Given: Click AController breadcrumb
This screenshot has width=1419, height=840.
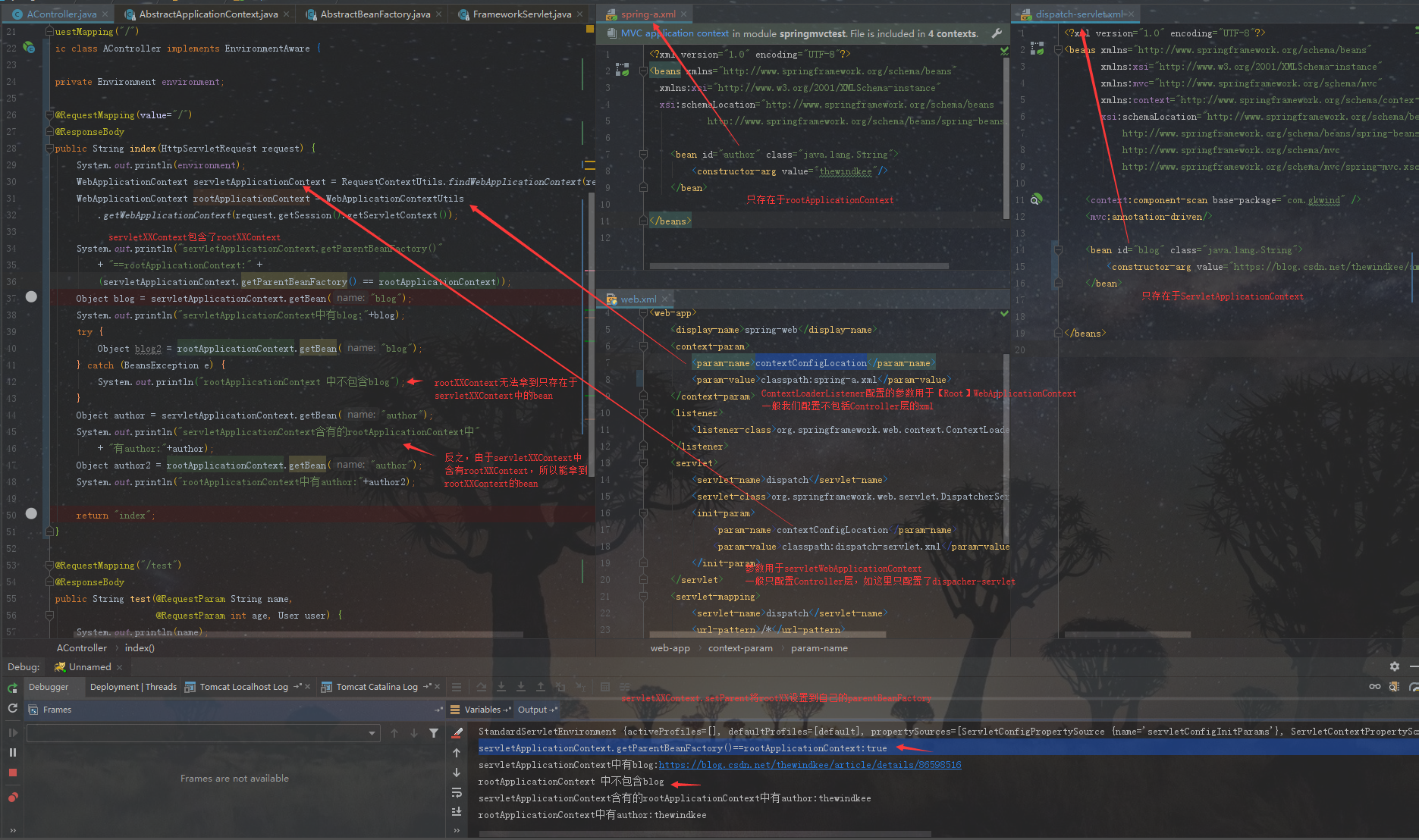Looking at the screenshot, I should pyautogui.click(x=82, y=648).
